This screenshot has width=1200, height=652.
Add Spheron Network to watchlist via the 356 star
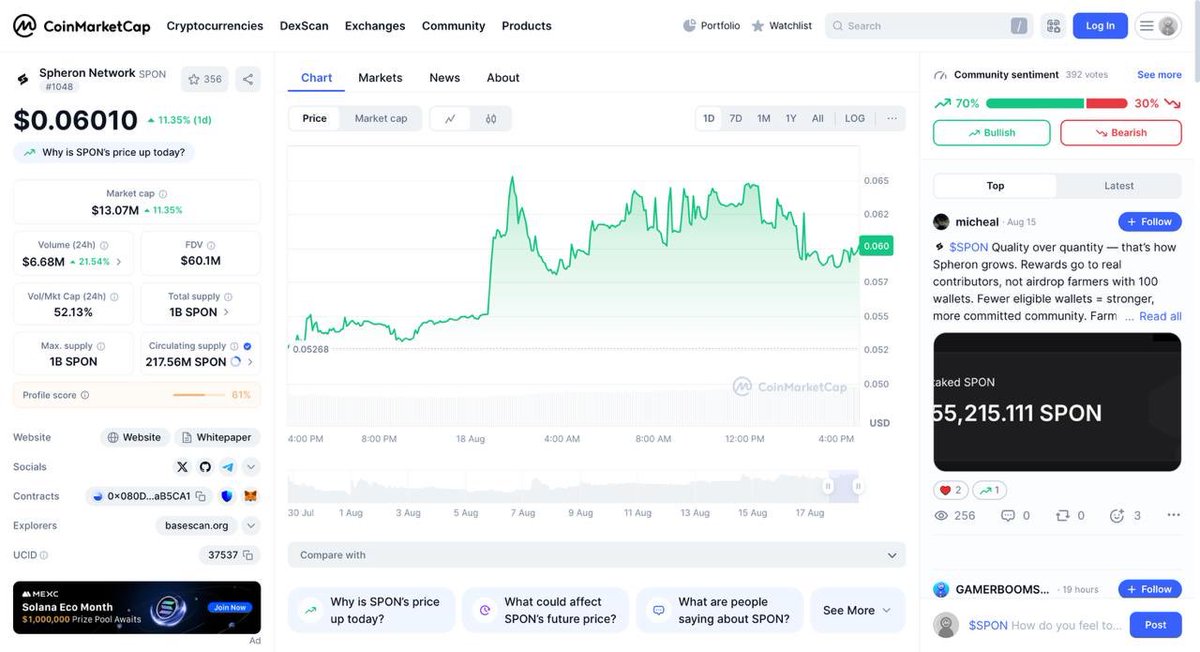204,79
